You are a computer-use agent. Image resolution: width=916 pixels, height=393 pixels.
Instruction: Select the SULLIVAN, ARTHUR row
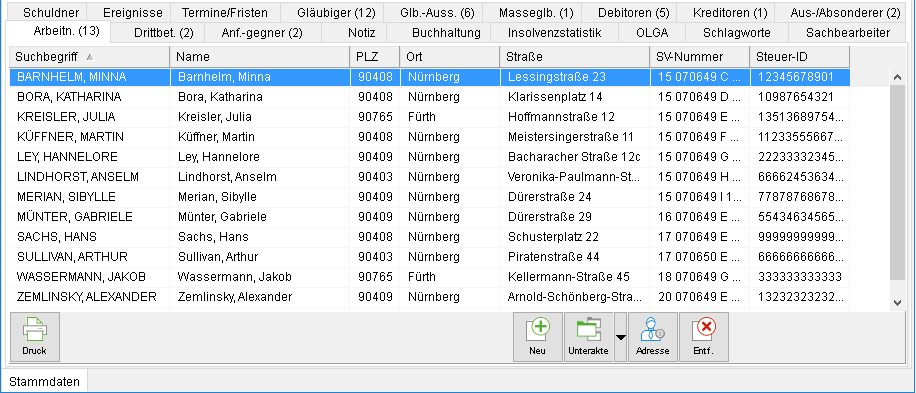(x=429, y=256)
